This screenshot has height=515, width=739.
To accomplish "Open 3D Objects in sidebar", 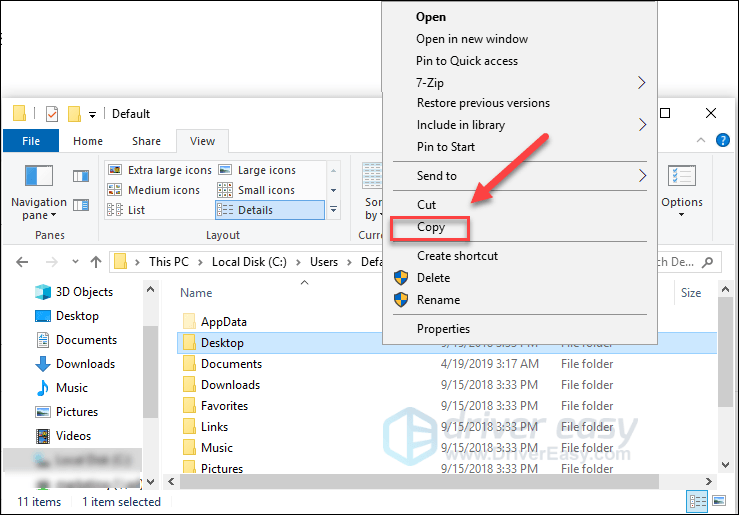I will tap(84, 292).
